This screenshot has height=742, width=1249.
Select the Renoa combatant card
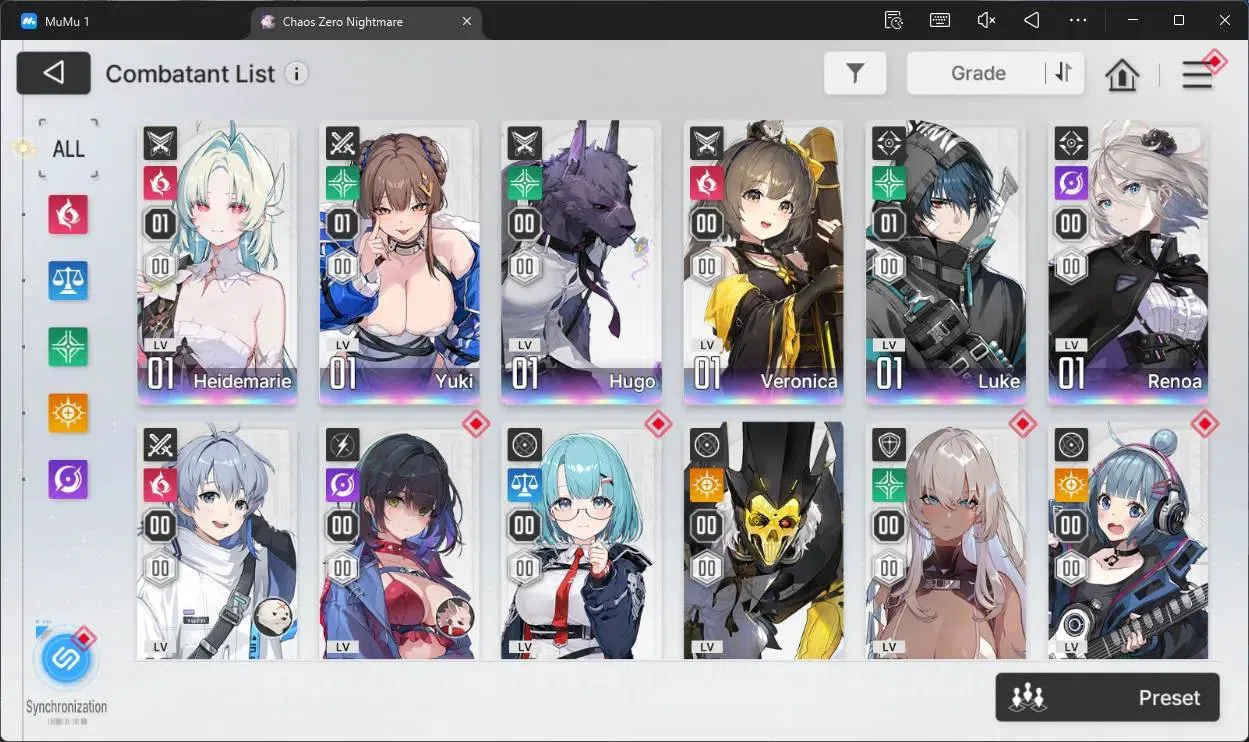point(1127,262)
